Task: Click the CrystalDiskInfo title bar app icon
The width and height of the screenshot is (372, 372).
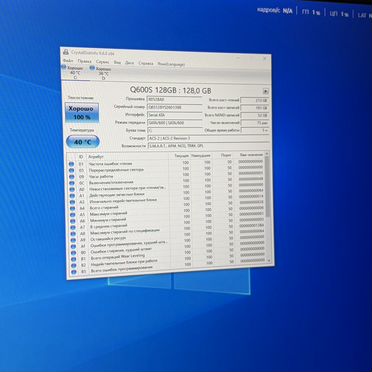Action: coord(66,52)
